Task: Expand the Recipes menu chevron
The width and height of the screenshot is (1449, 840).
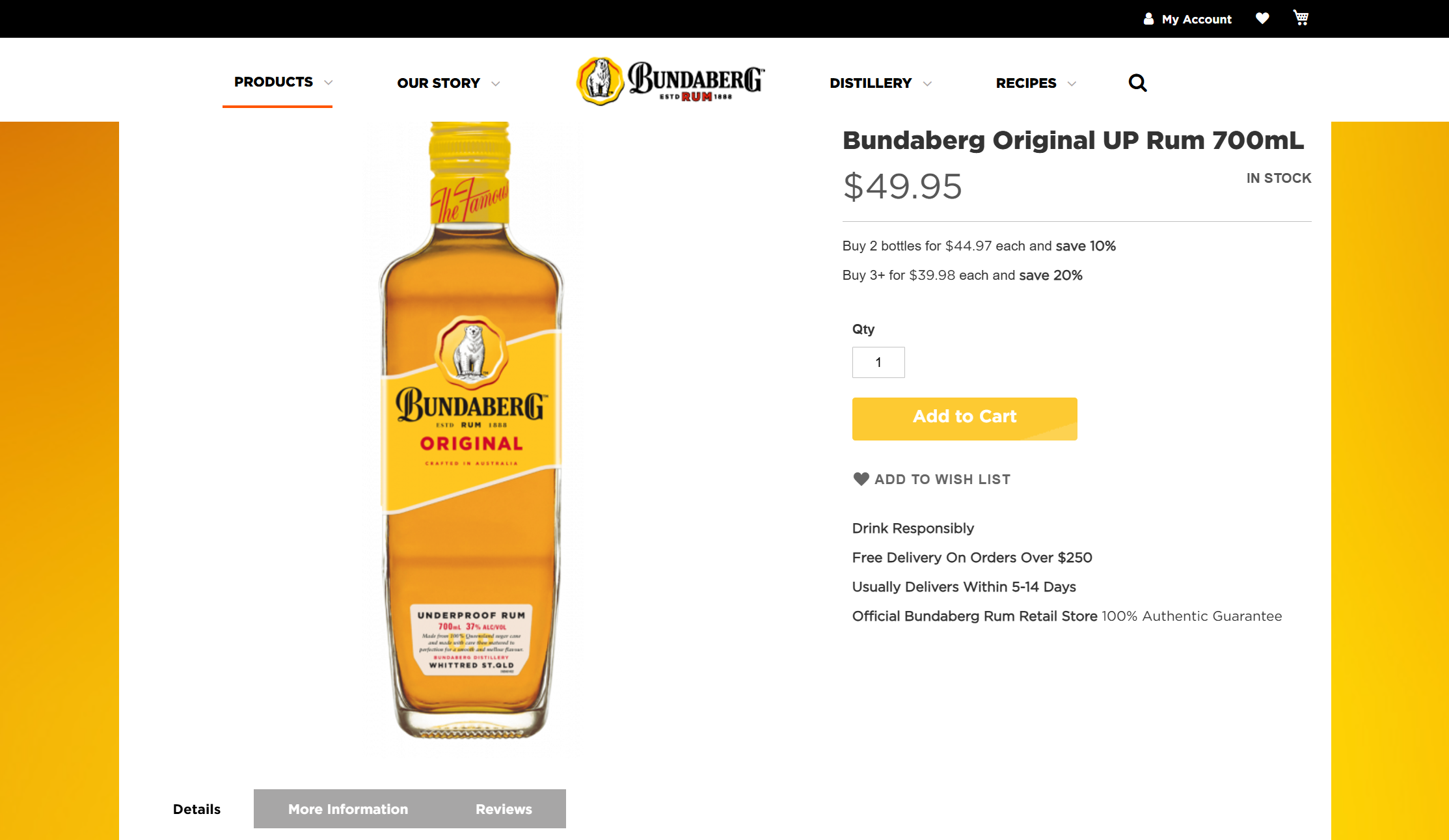Action: click(1072, 84)
